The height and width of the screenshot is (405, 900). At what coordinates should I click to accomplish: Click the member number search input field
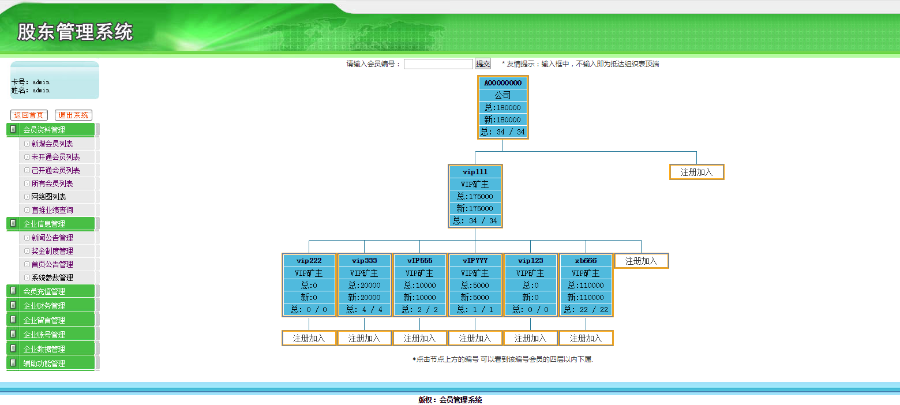tap(439, 64)
